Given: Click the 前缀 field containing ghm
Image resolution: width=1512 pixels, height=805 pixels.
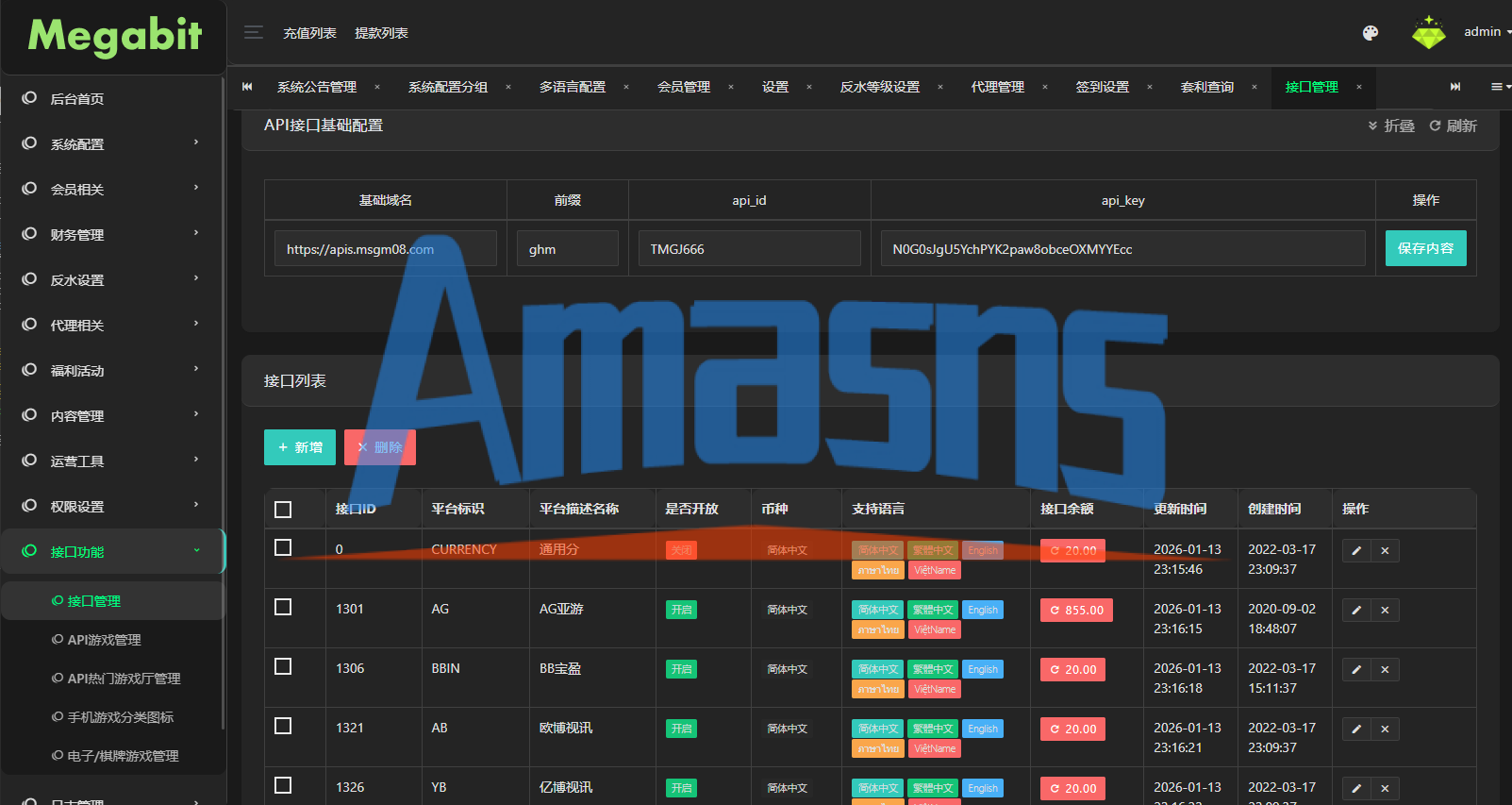Looking at the screenshot, I should tap(568, 248).
